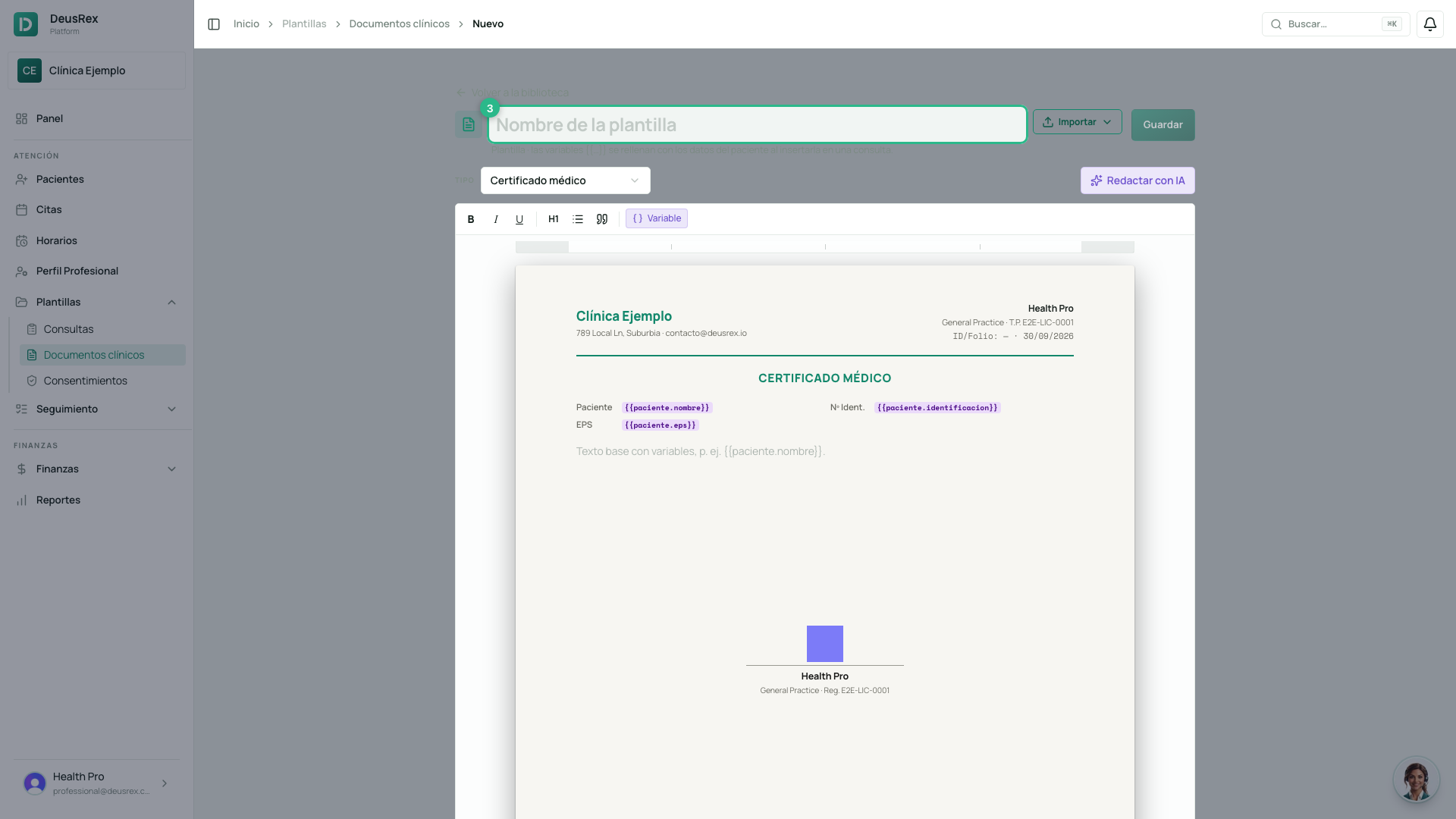Open Reportes in the sidebar
This screenshot has width=1456, height=819.
tap(96, 500)
